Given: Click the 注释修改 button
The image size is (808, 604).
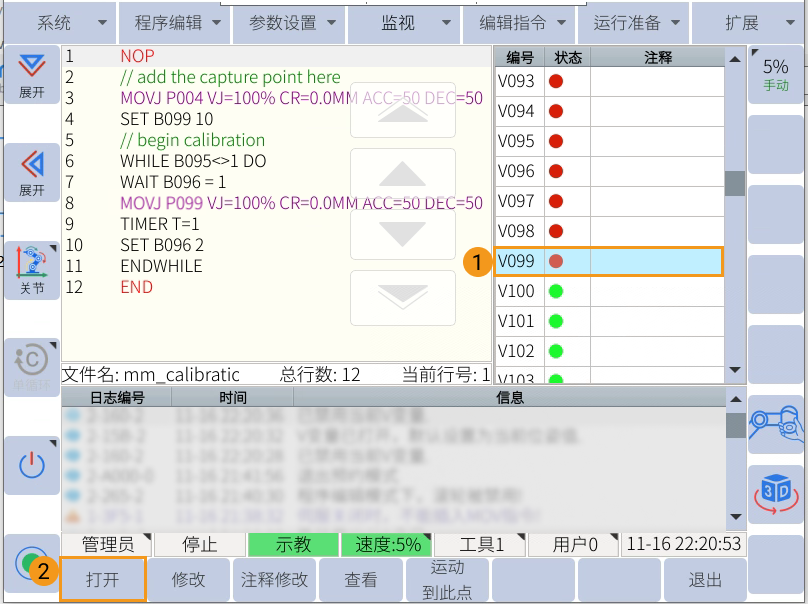Looking at the screenshot, I should click(275, 579).
